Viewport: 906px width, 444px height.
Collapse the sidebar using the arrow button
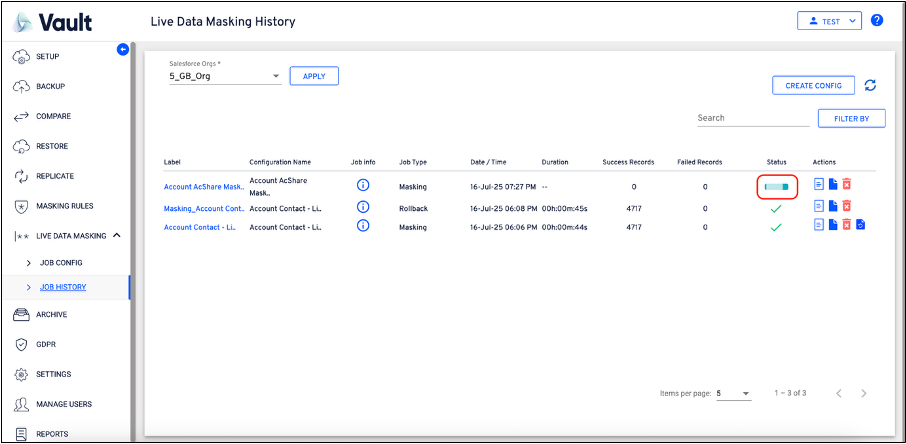tap(123, 49)
